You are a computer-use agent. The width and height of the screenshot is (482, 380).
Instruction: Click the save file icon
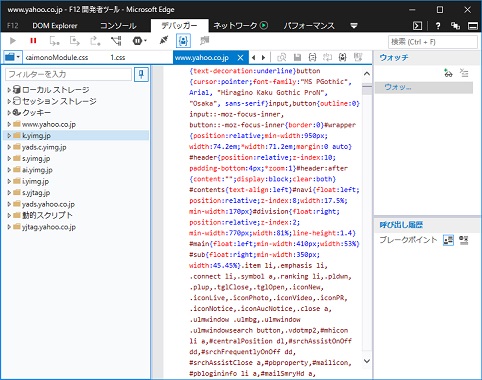[297, 57]
